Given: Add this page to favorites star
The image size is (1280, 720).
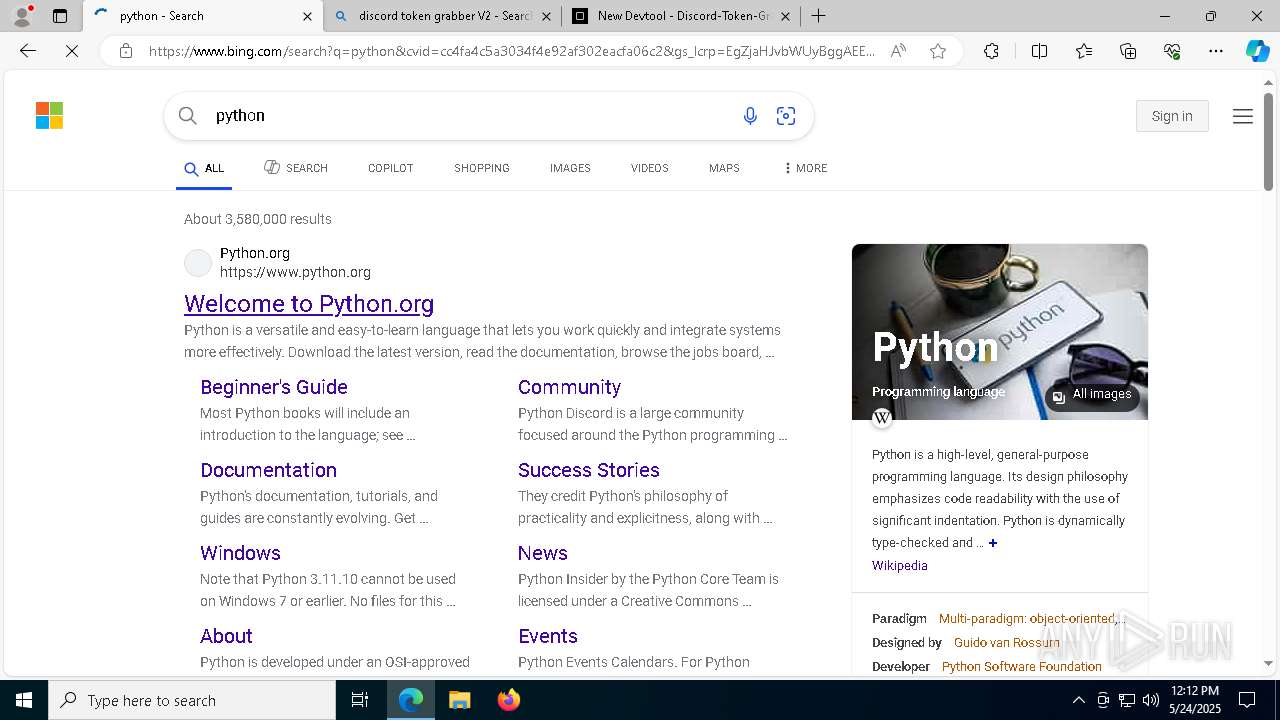Looking at the screenshot, I should (938, 51).
